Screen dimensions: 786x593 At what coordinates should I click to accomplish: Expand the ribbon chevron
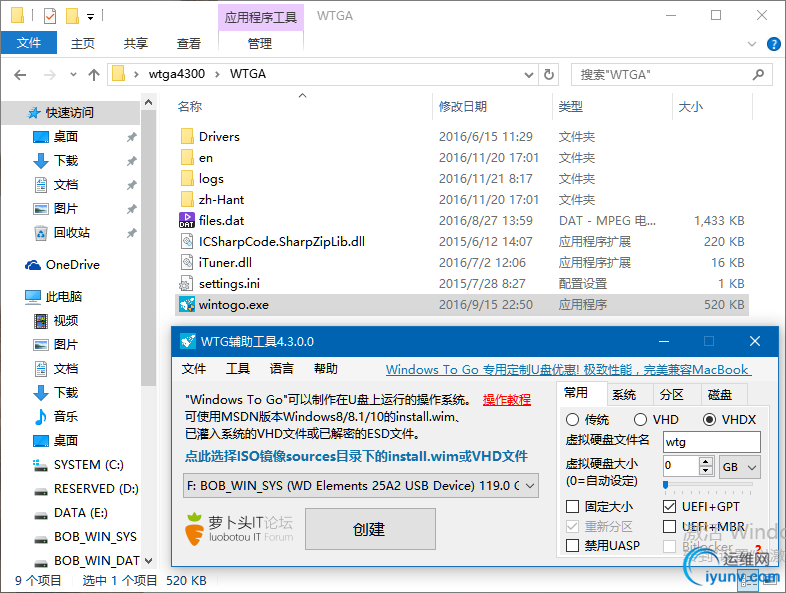tap(752, 44)
